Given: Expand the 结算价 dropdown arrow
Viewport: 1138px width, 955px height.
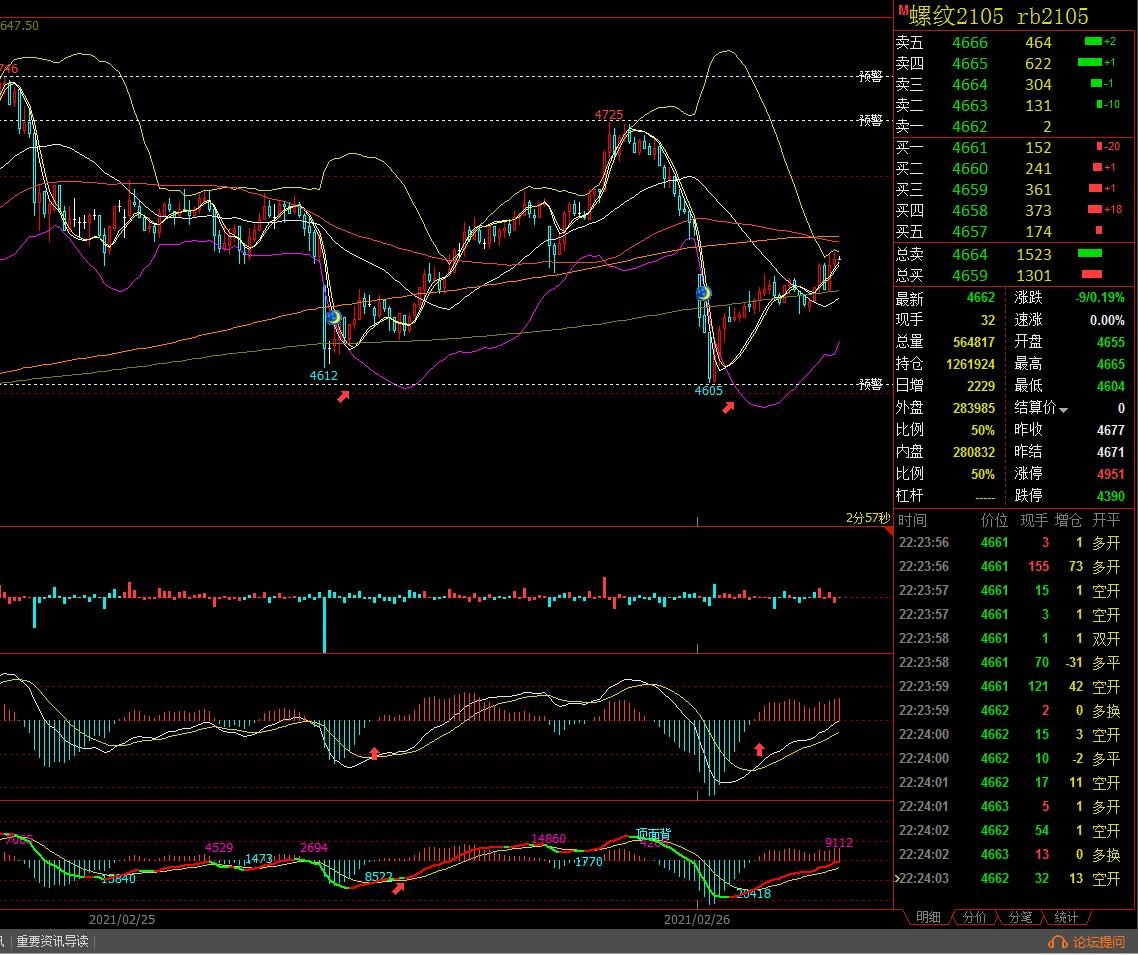Looking at the screenshot, I should [x=1063, y=410].
